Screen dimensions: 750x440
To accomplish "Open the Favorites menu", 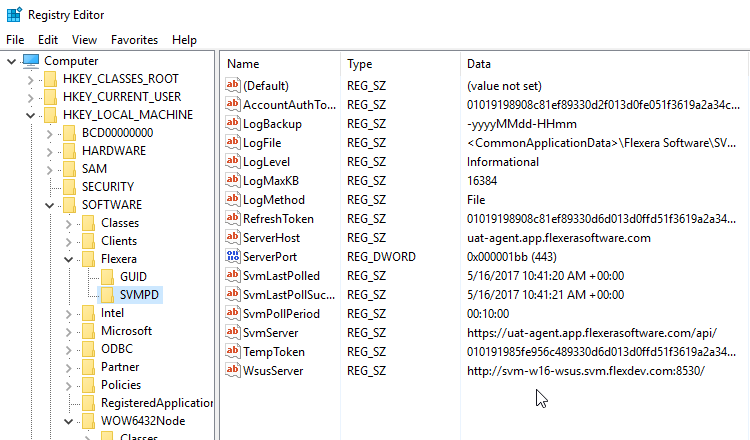I will click(x=134, y=40).
